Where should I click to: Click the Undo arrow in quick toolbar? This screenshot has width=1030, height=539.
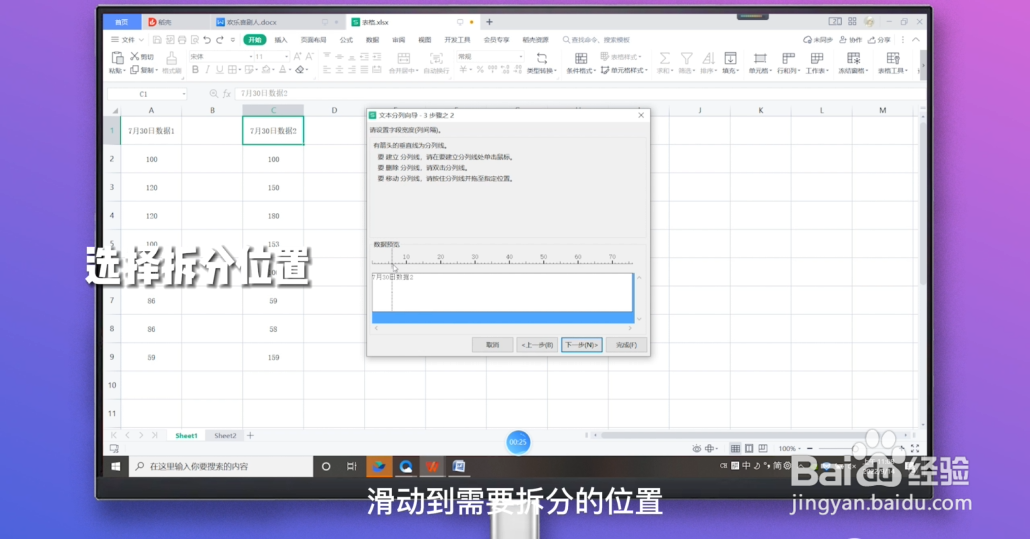[207, 40]
